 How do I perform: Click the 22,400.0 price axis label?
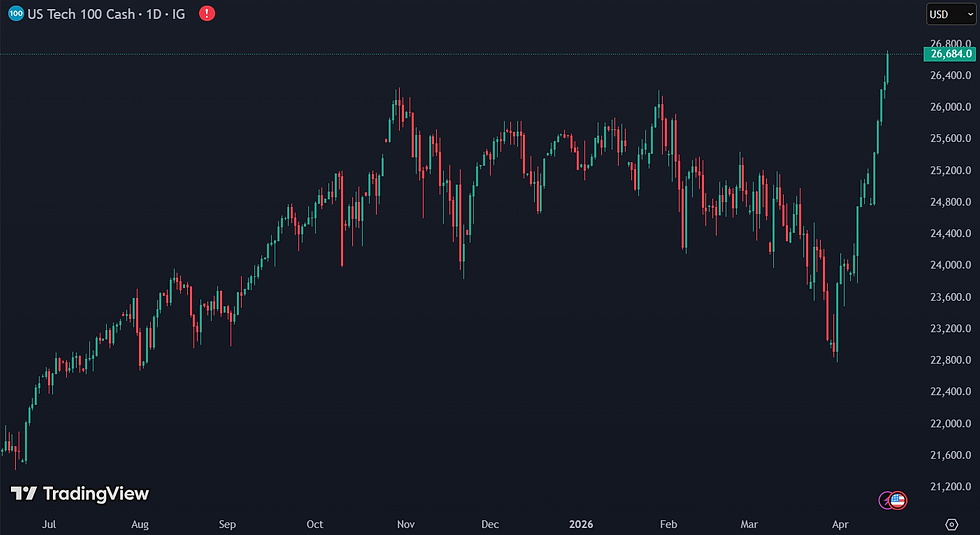[x=951, y=391]
